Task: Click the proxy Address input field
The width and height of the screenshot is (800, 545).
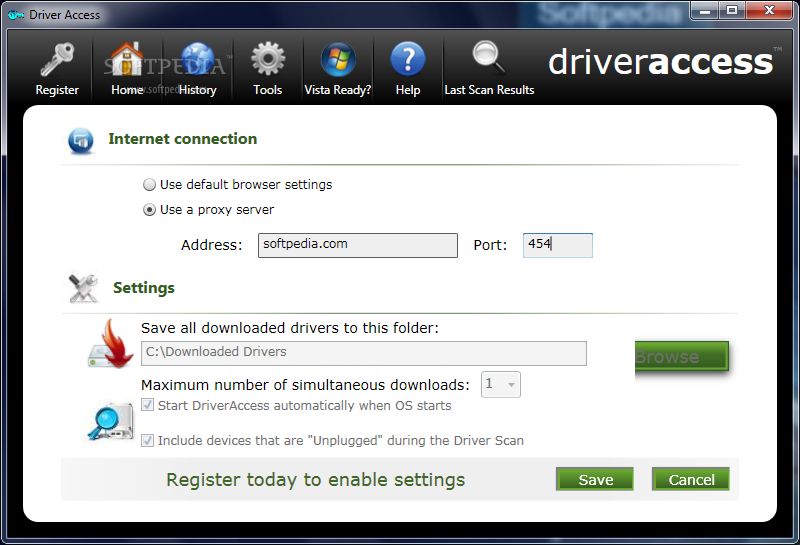Action: pyautogui.click(x=358, y=245)
